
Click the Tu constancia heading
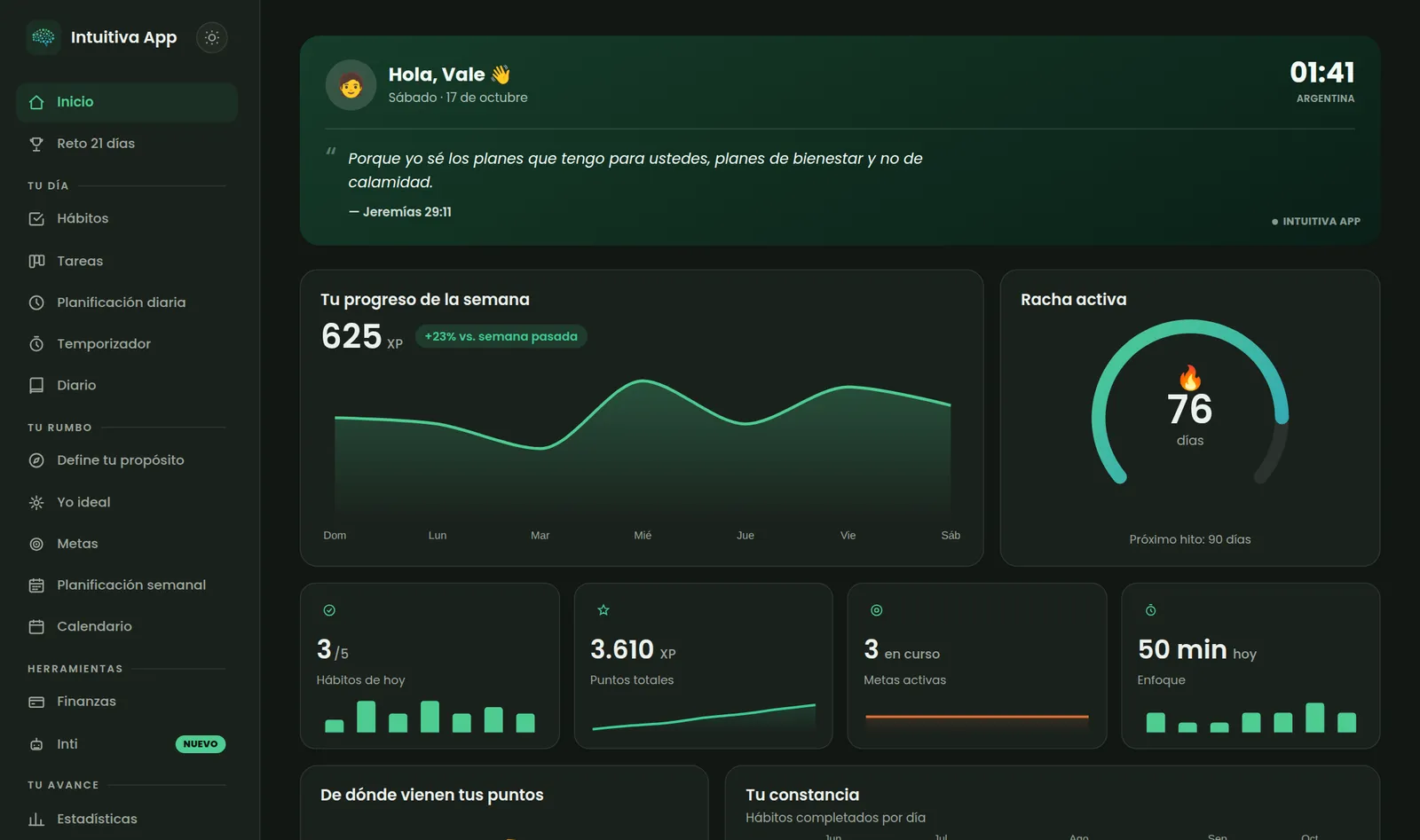(802, 795)
